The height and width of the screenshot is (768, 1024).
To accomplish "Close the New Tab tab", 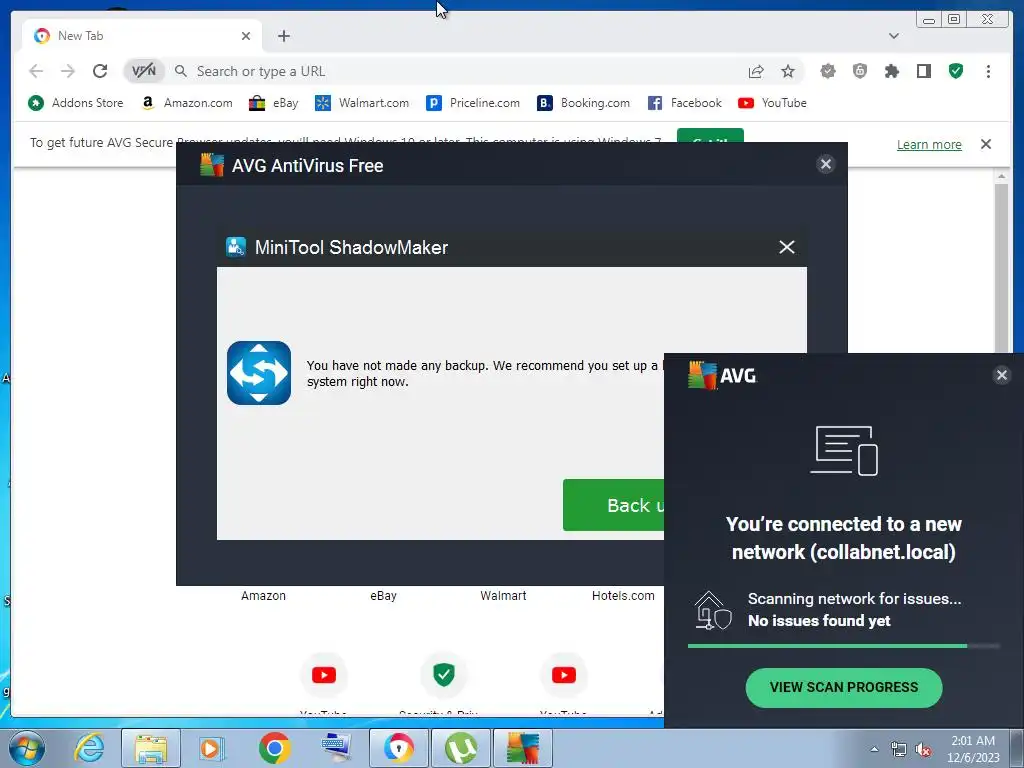I will 246,36.
